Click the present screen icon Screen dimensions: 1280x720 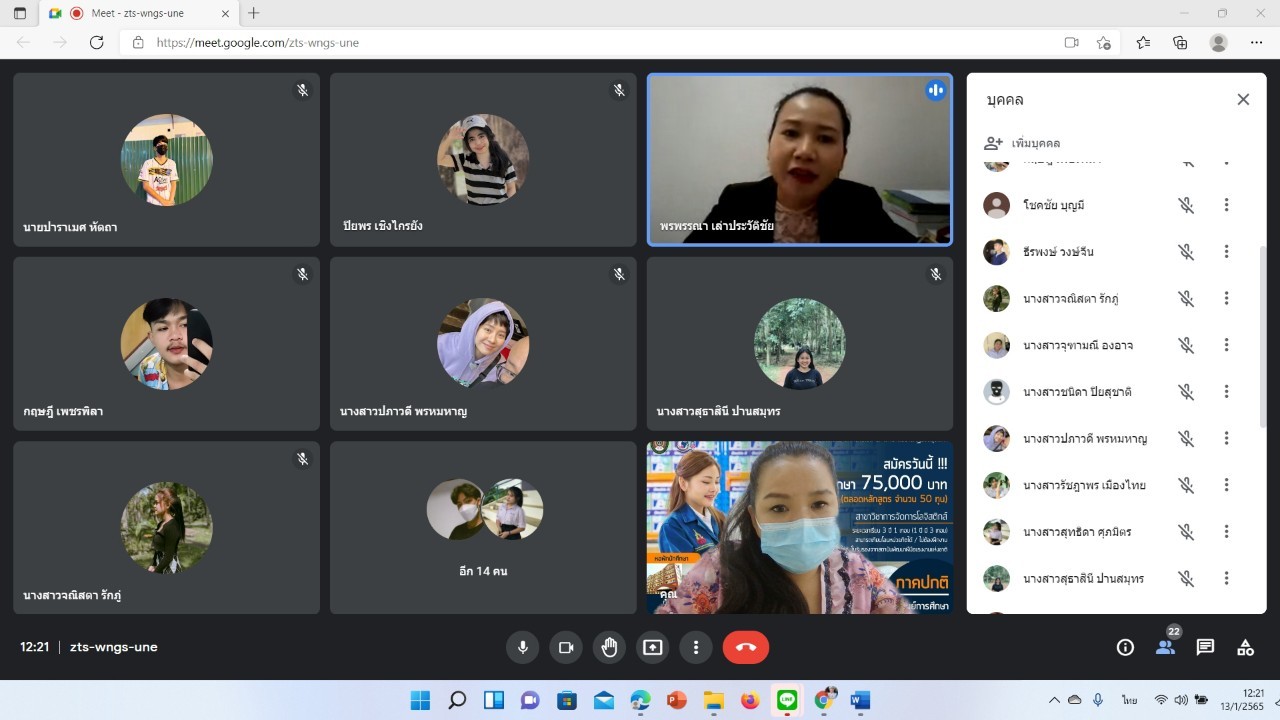click(652, 647)
